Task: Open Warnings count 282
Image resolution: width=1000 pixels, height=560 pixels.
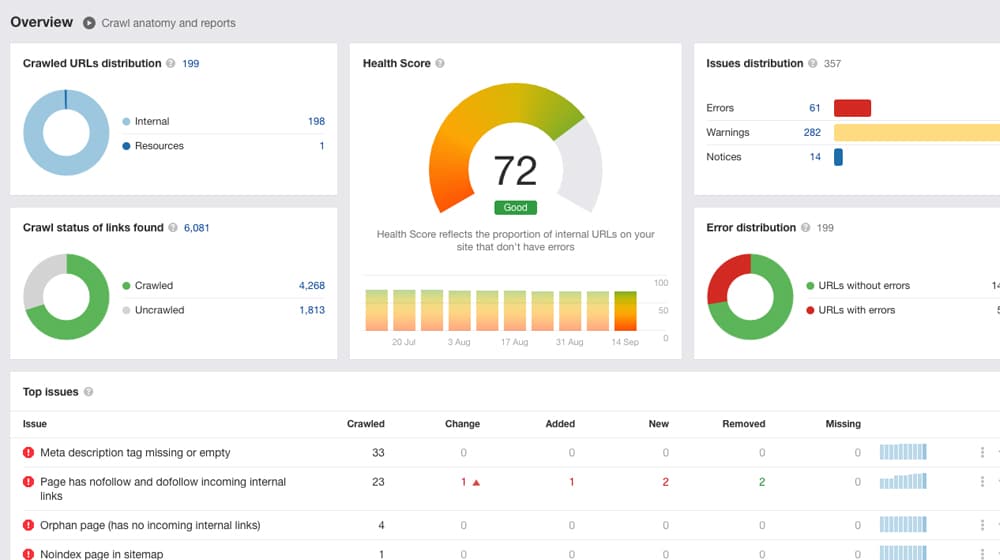Action: click(x=812, y=132)
